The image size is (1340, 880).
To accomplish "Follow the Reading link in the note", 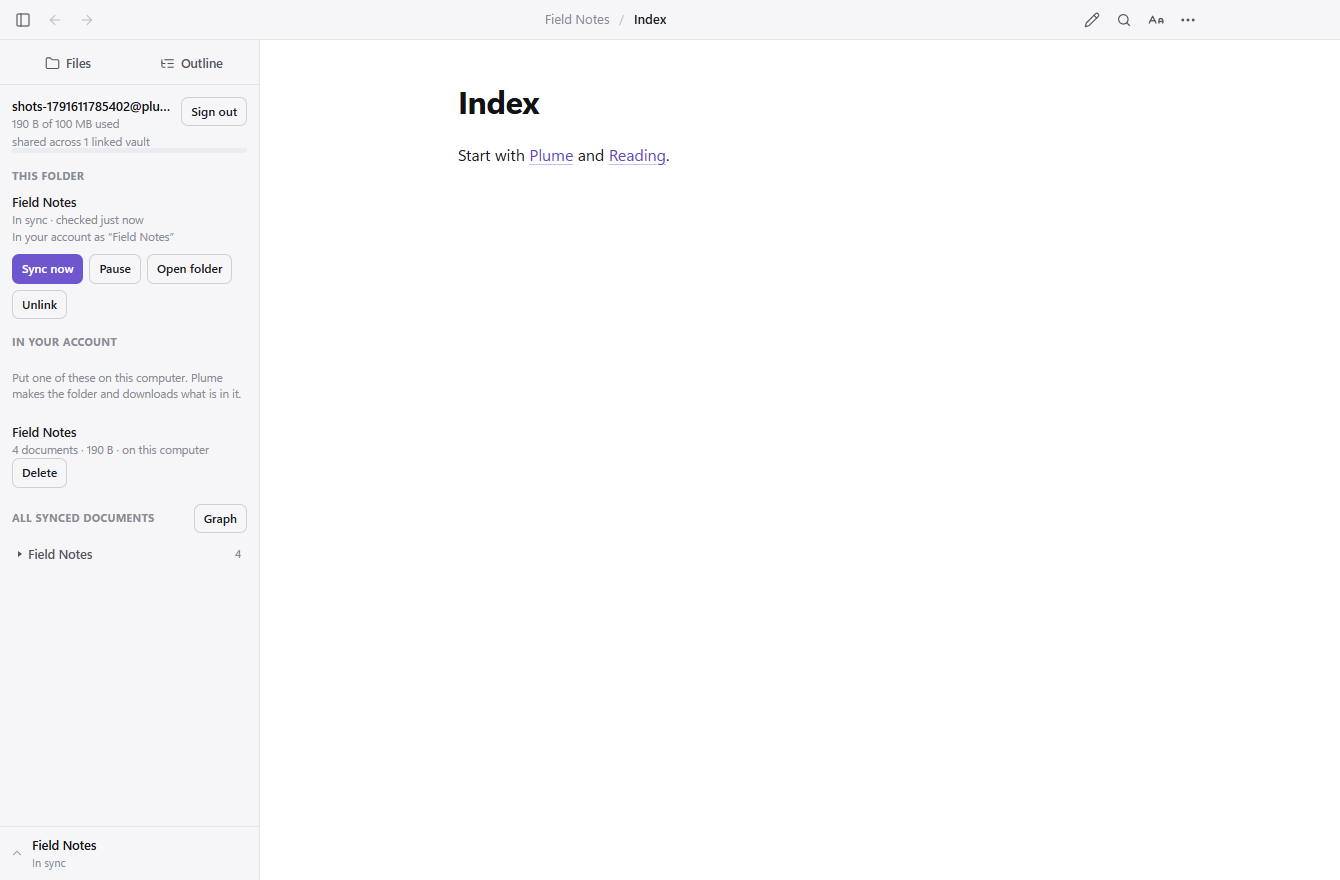I will pyautogui.click(x=637, y=156).
